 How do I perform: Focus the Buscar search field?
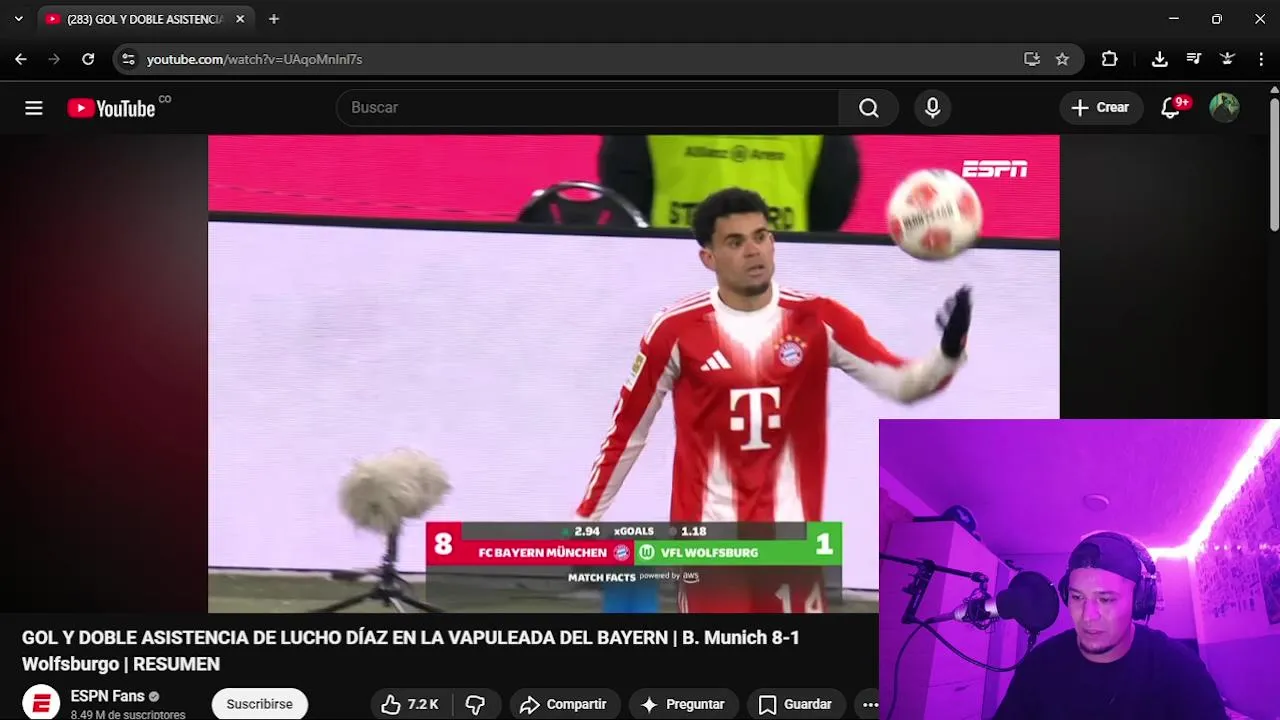(x=588, y=108)
